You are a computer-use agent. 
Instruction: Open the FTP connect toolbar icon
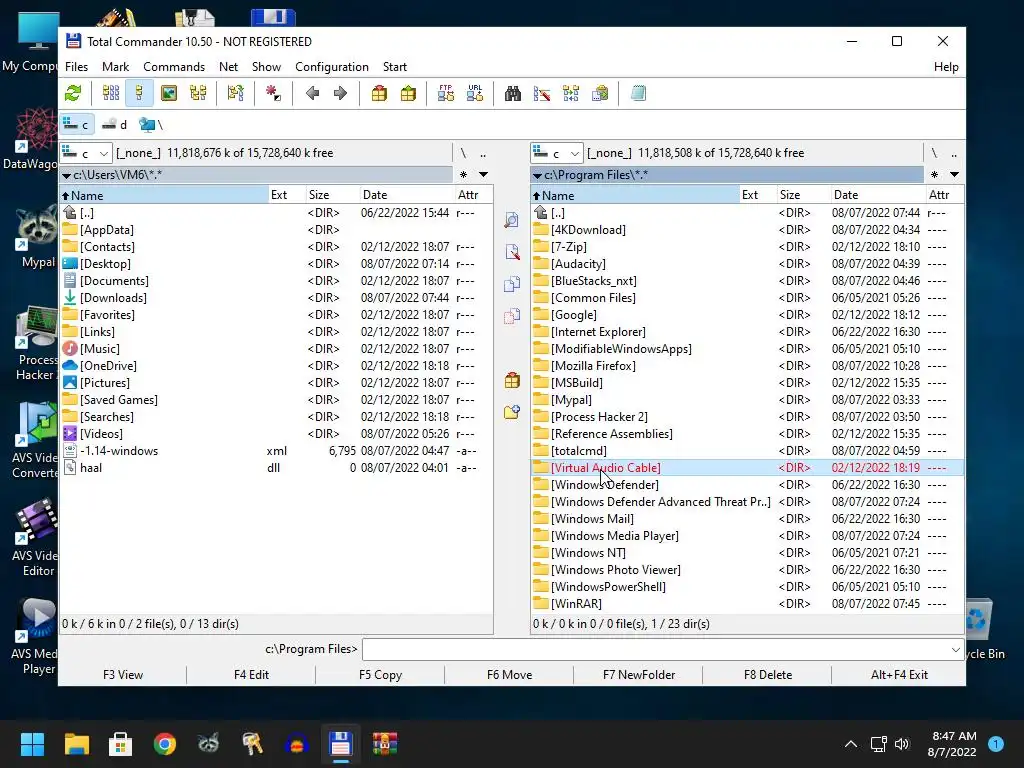446,93
